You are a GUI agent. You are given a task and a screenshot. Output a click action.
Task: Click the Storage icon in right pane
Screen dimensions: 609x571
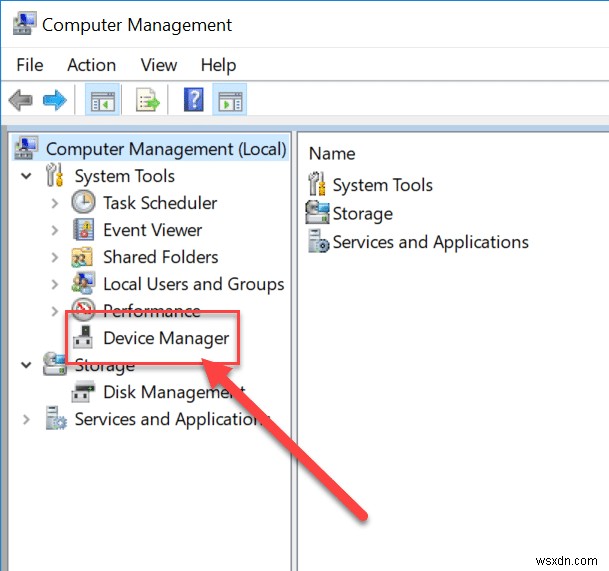tap(318, 213)
